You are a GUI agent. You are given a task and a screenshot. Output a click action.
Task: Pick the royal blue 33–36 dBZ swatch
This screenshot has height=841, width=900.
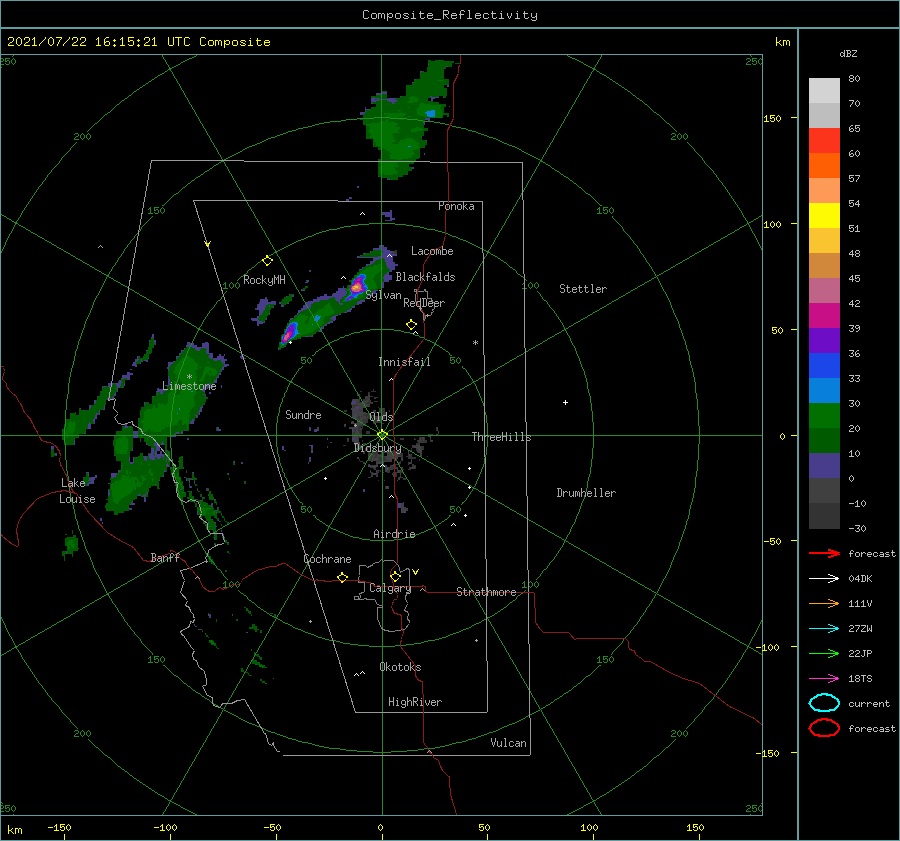tap(824, 365)
